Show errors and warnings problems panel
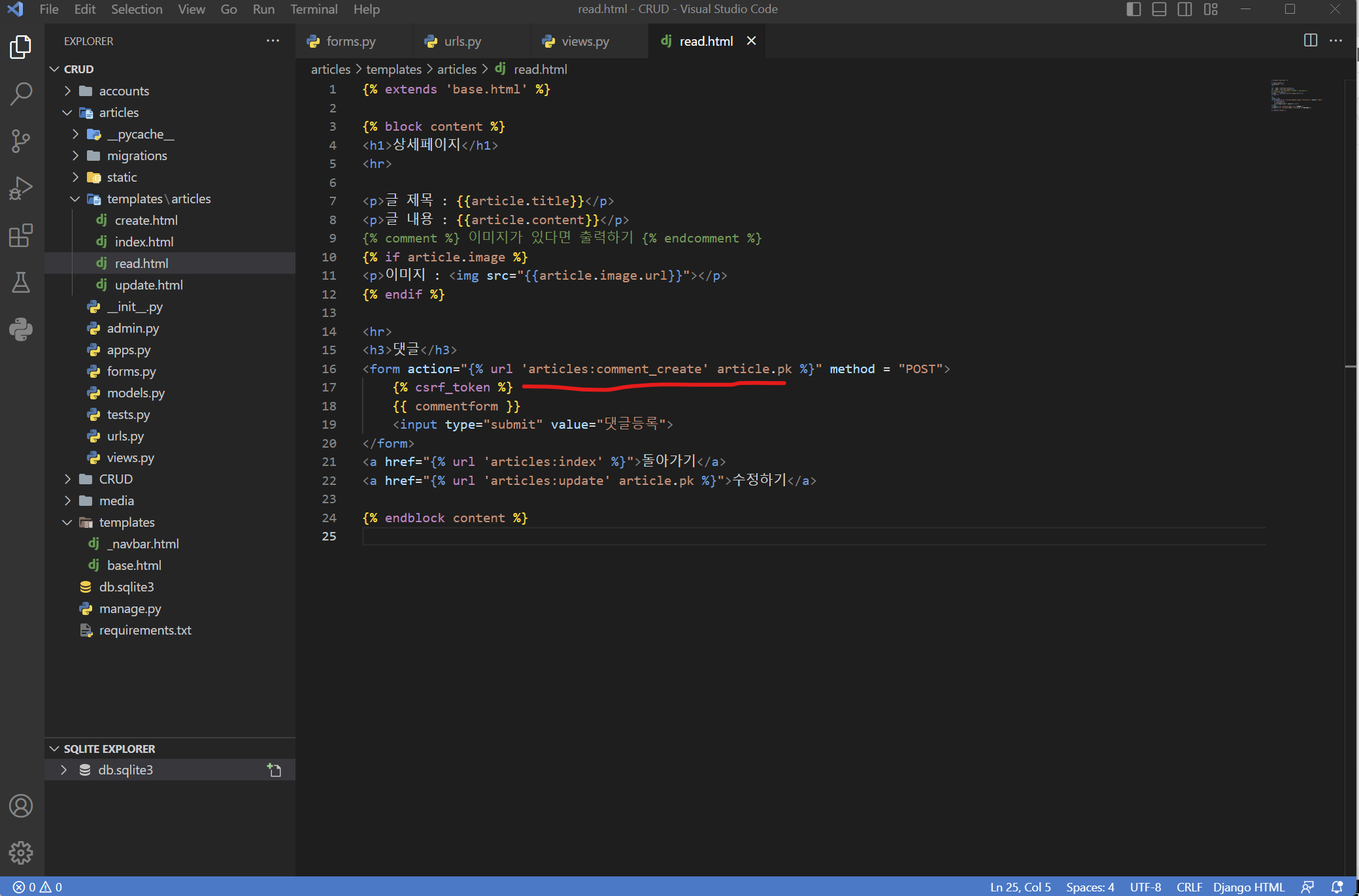The height and width of the screenshot is (896, 1359). pos(37,887)
